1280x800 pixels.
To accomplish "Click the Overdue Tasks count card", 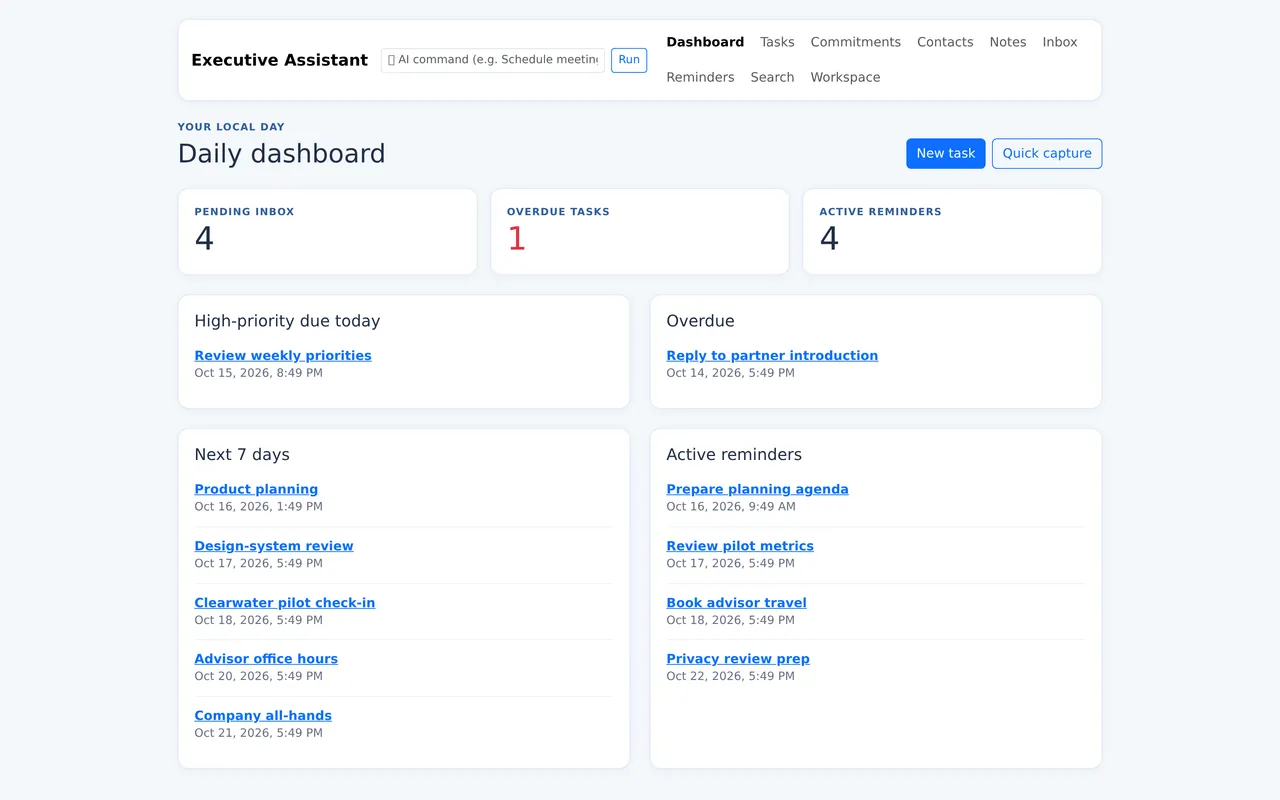I will (x=640, y=231).
